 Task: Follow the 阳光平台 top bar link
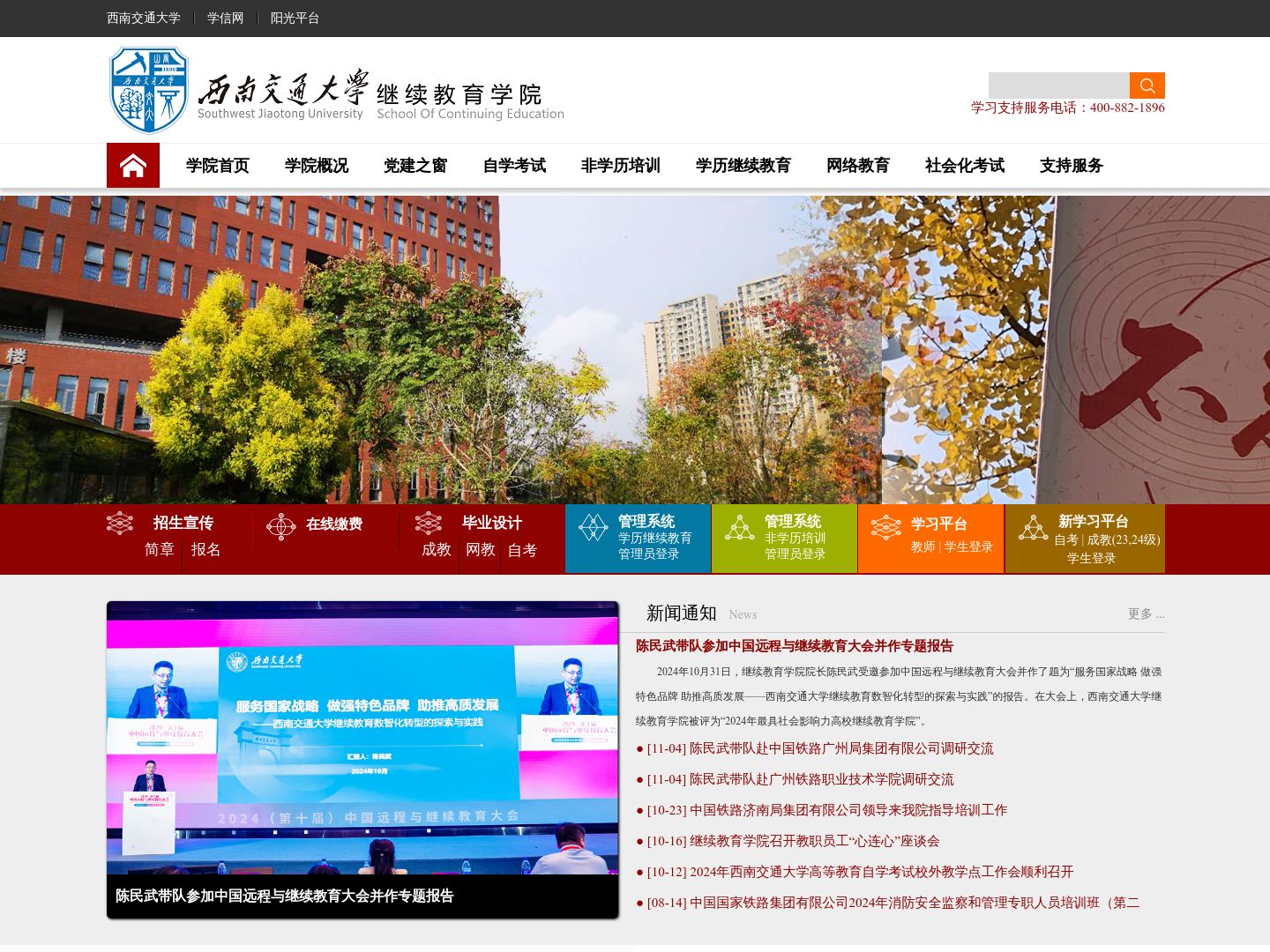pyautogui.click(x=295, y=18)
